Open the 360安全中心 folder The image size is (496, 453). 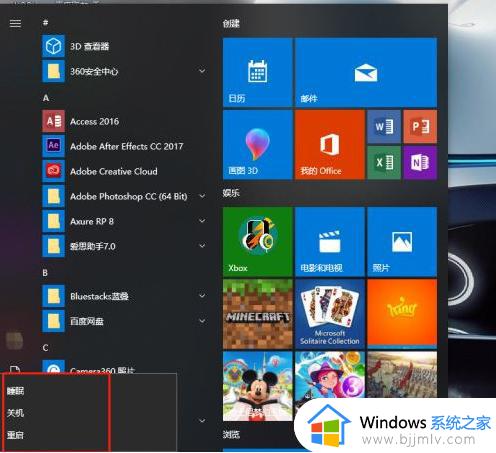tap(124, 71)
